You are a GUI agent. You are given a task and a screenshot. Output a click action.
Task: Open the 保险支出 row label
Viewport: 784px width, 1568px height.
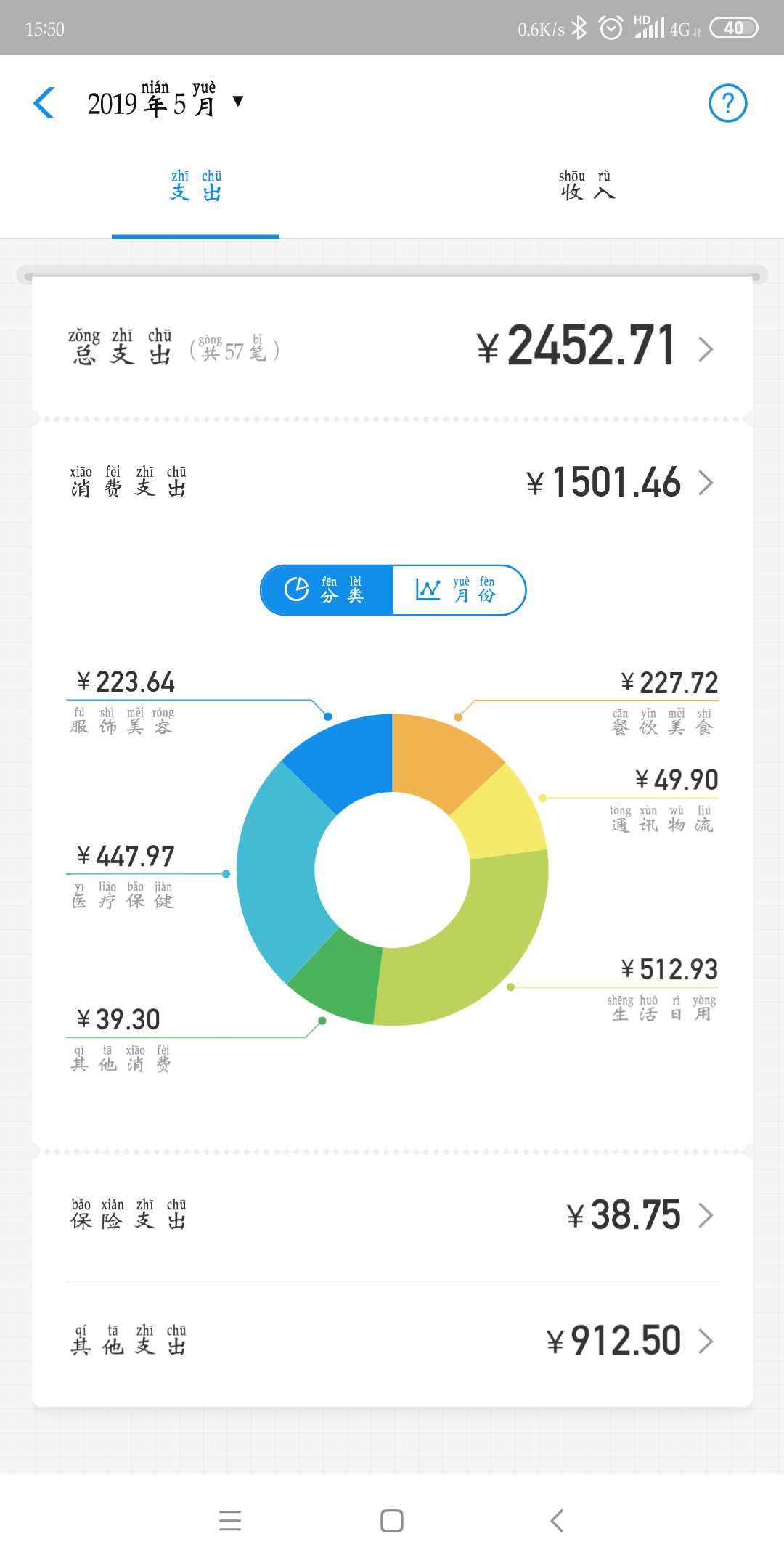128,1214
